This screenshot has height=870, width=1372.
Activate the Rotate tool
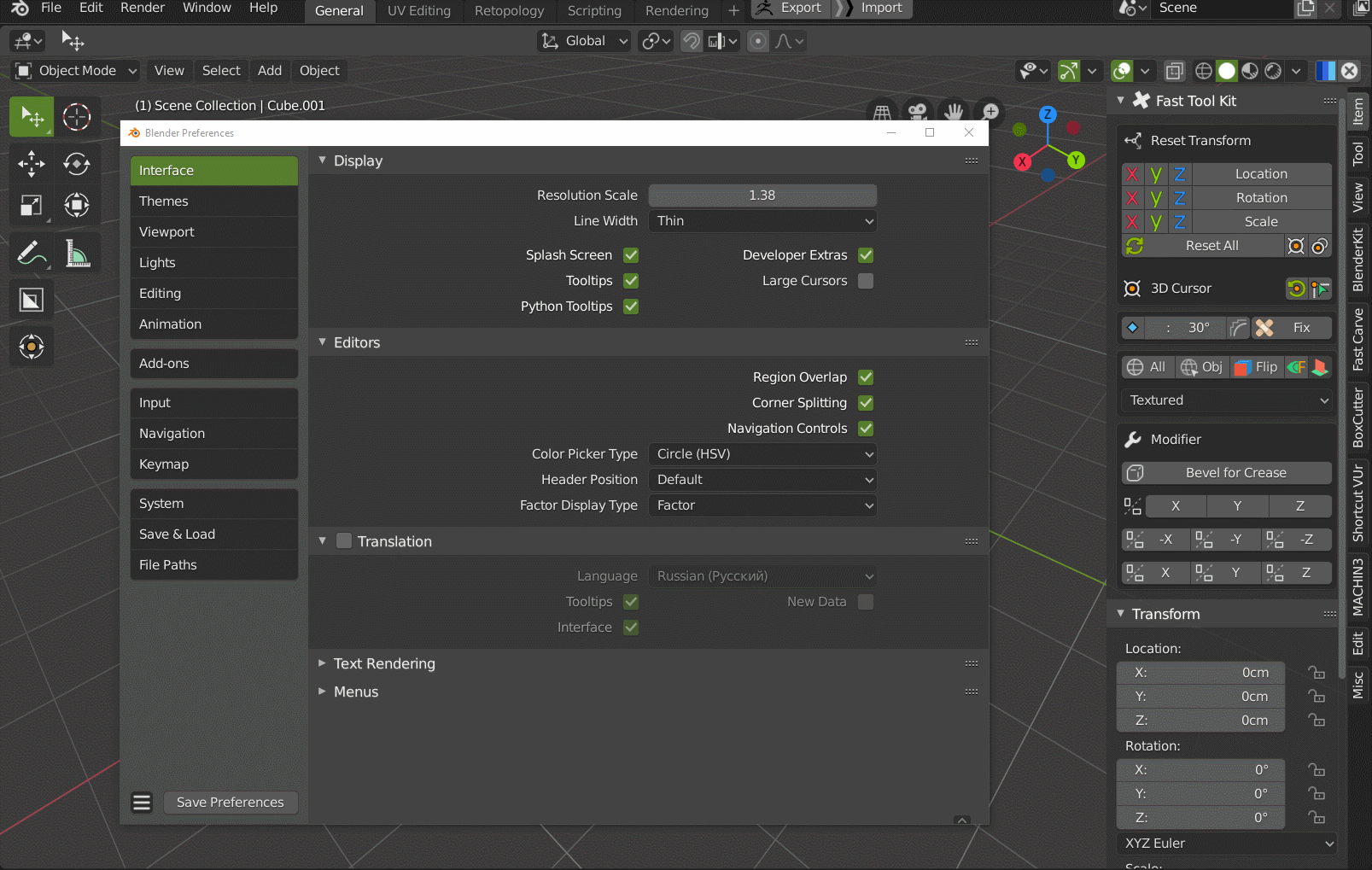[77, 164]
